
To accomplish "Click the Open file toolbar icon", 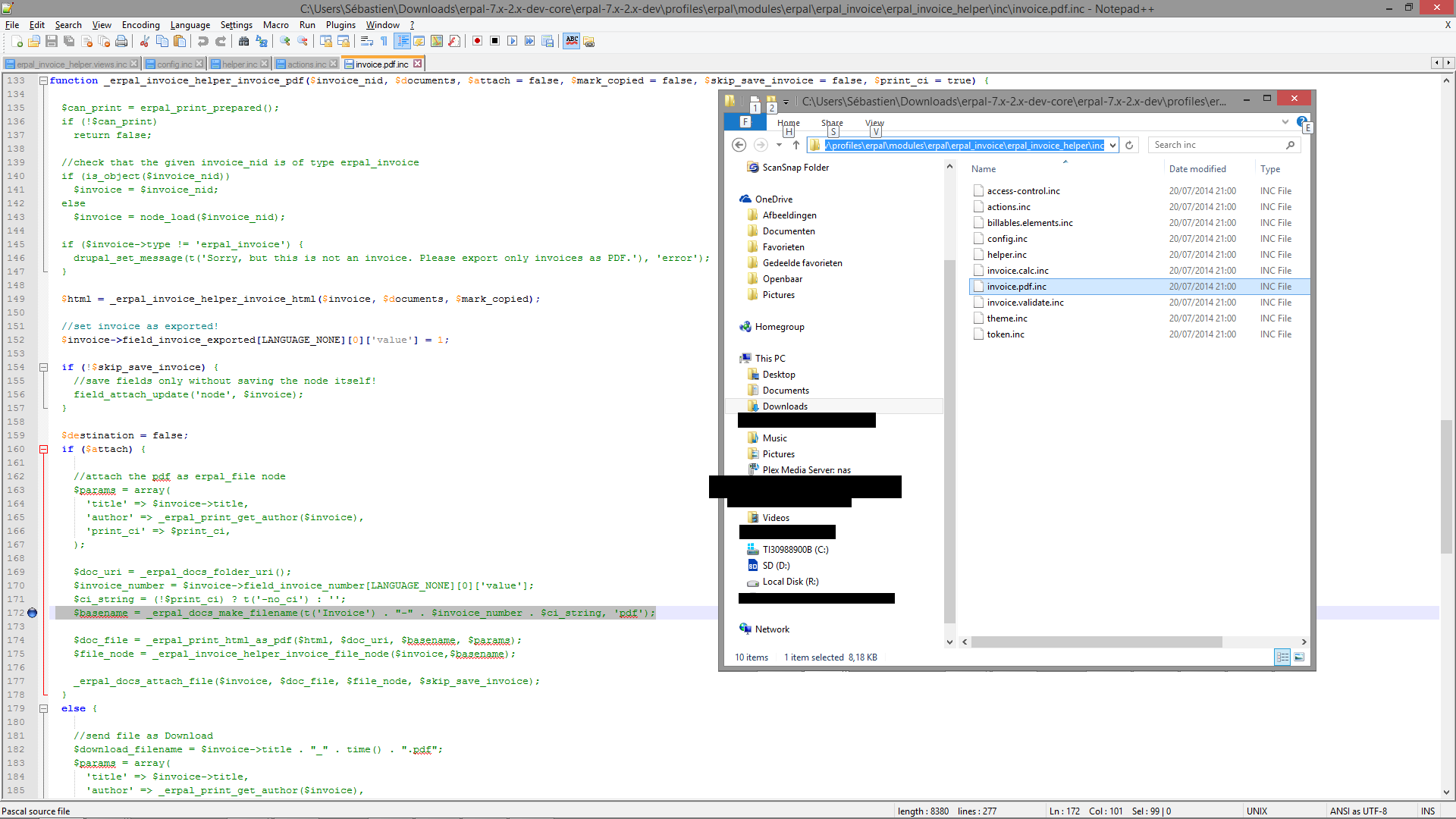I will [x=34, y=41].
